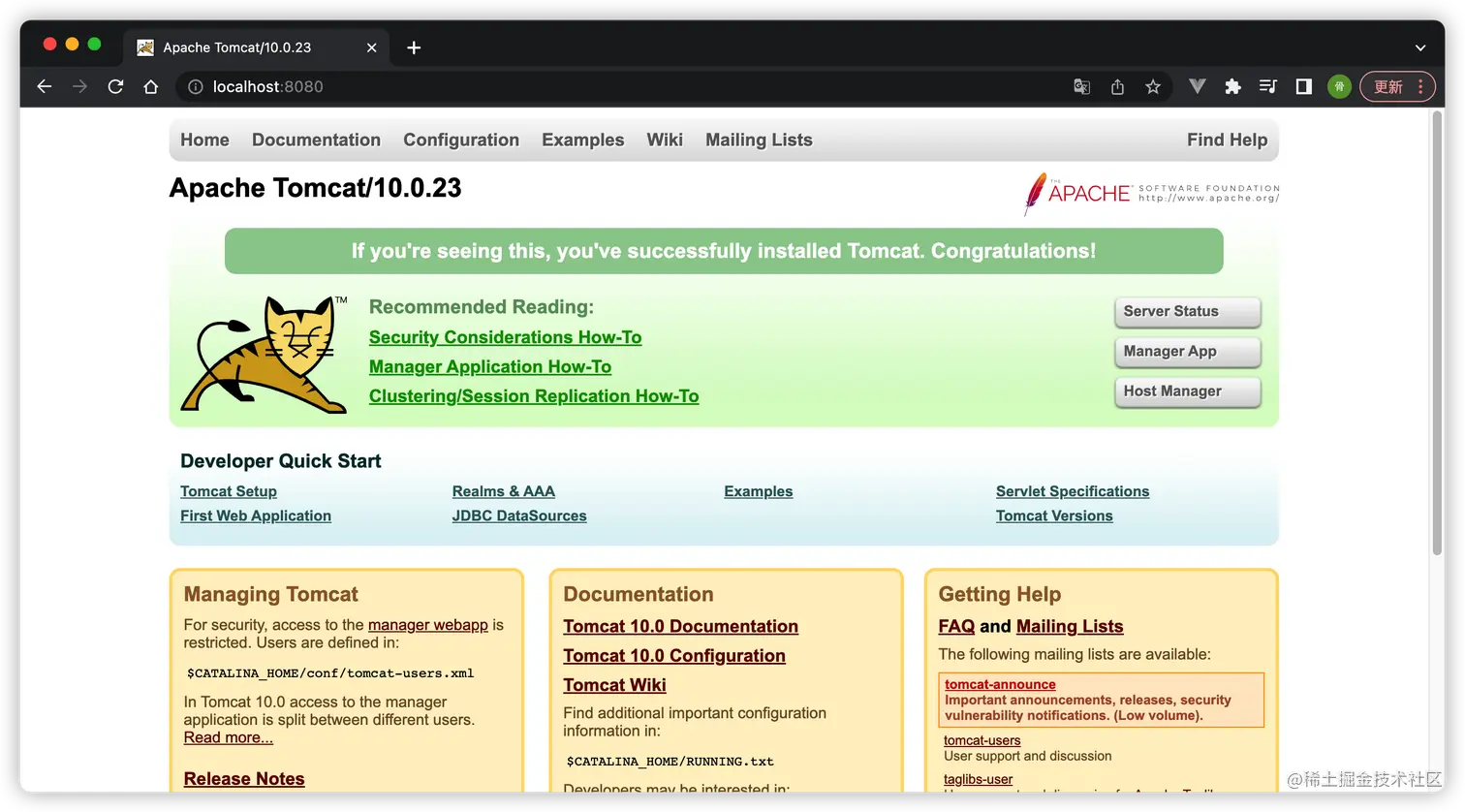Open the FAQ link under Getting Help
This screenshot has width=1465, height=812.
(956, 627)
